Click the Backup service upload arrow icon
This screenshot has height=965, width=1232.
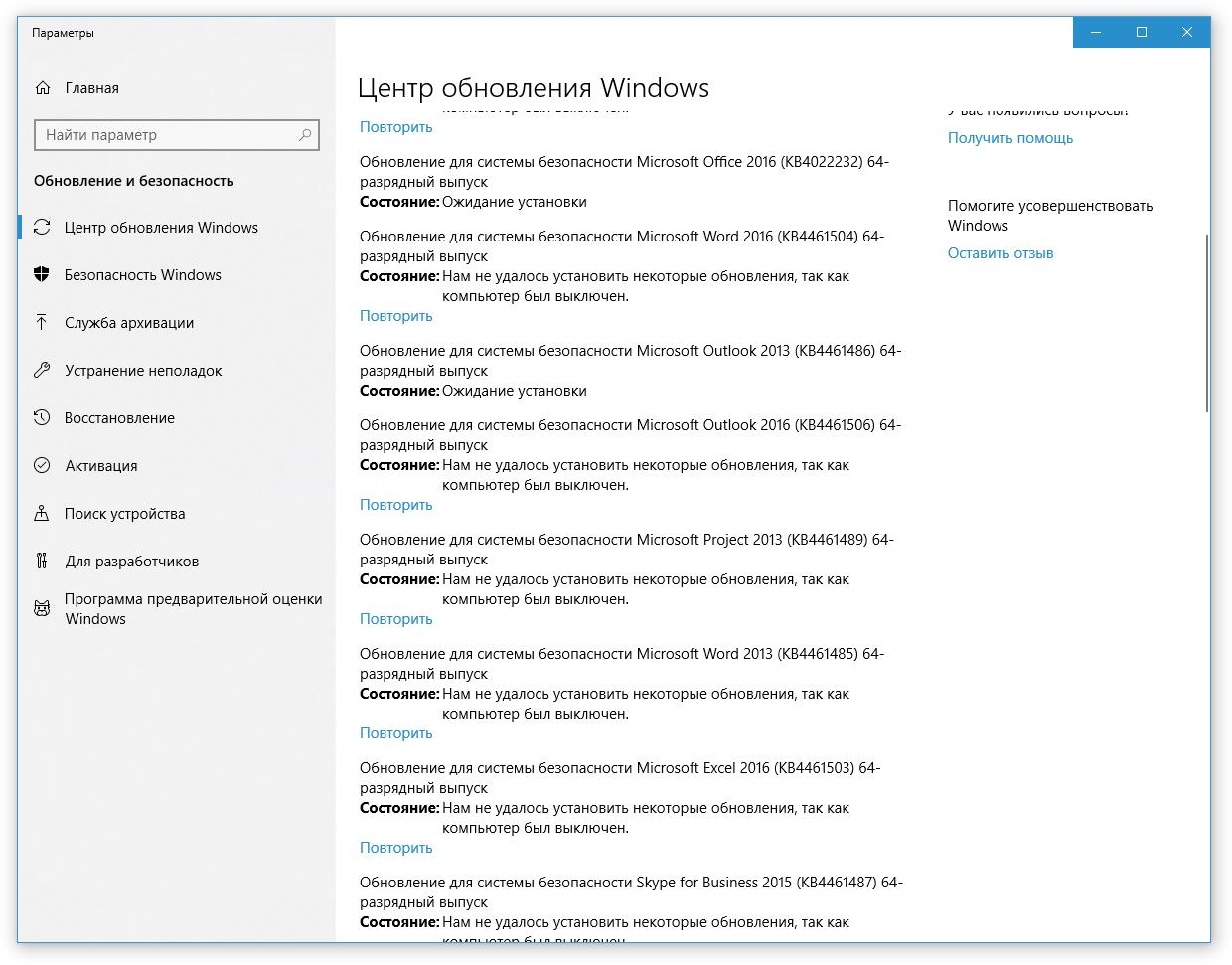tap(42, 322)
